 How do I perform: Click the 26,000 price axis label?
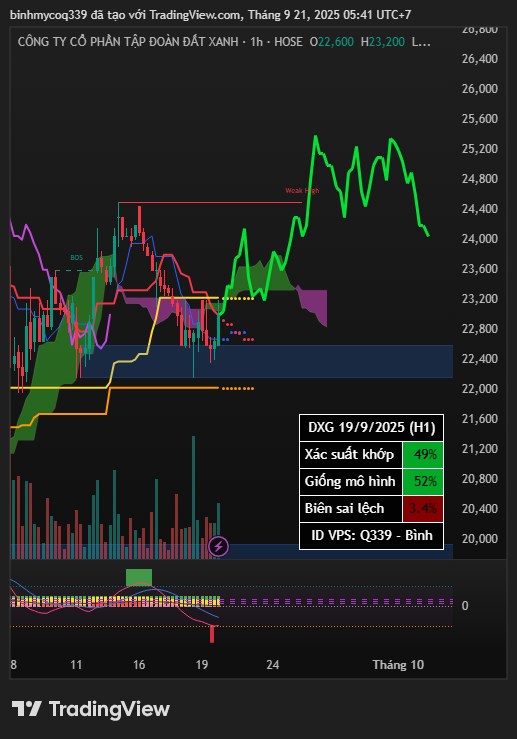tap(479, 89)
